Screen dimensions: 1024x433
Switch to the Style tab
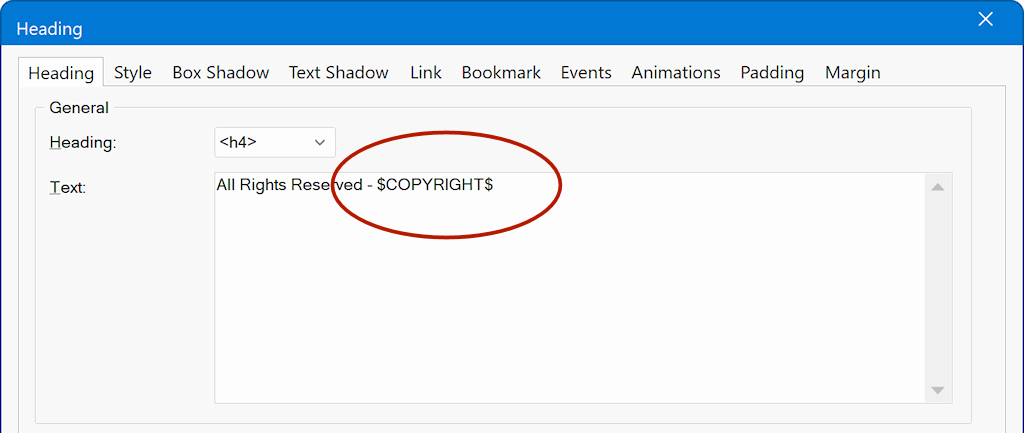click(132, 72)
